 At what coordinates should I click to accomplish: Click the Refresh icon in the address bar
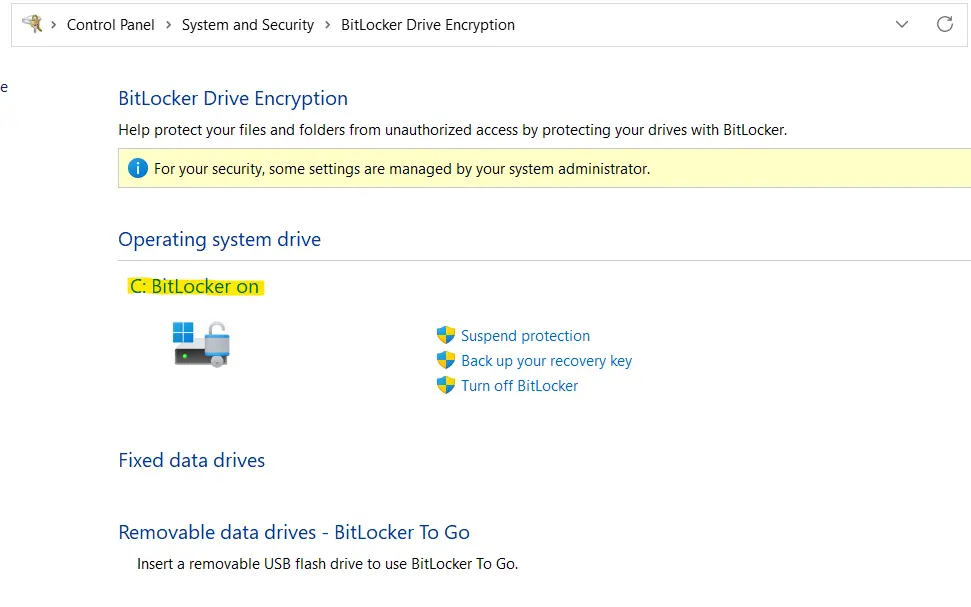tap(945, 24)
